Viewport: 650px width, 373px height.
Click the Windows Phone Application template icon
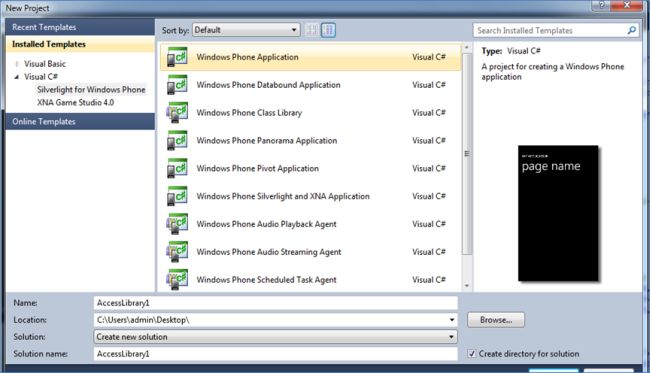coord(177,57)
